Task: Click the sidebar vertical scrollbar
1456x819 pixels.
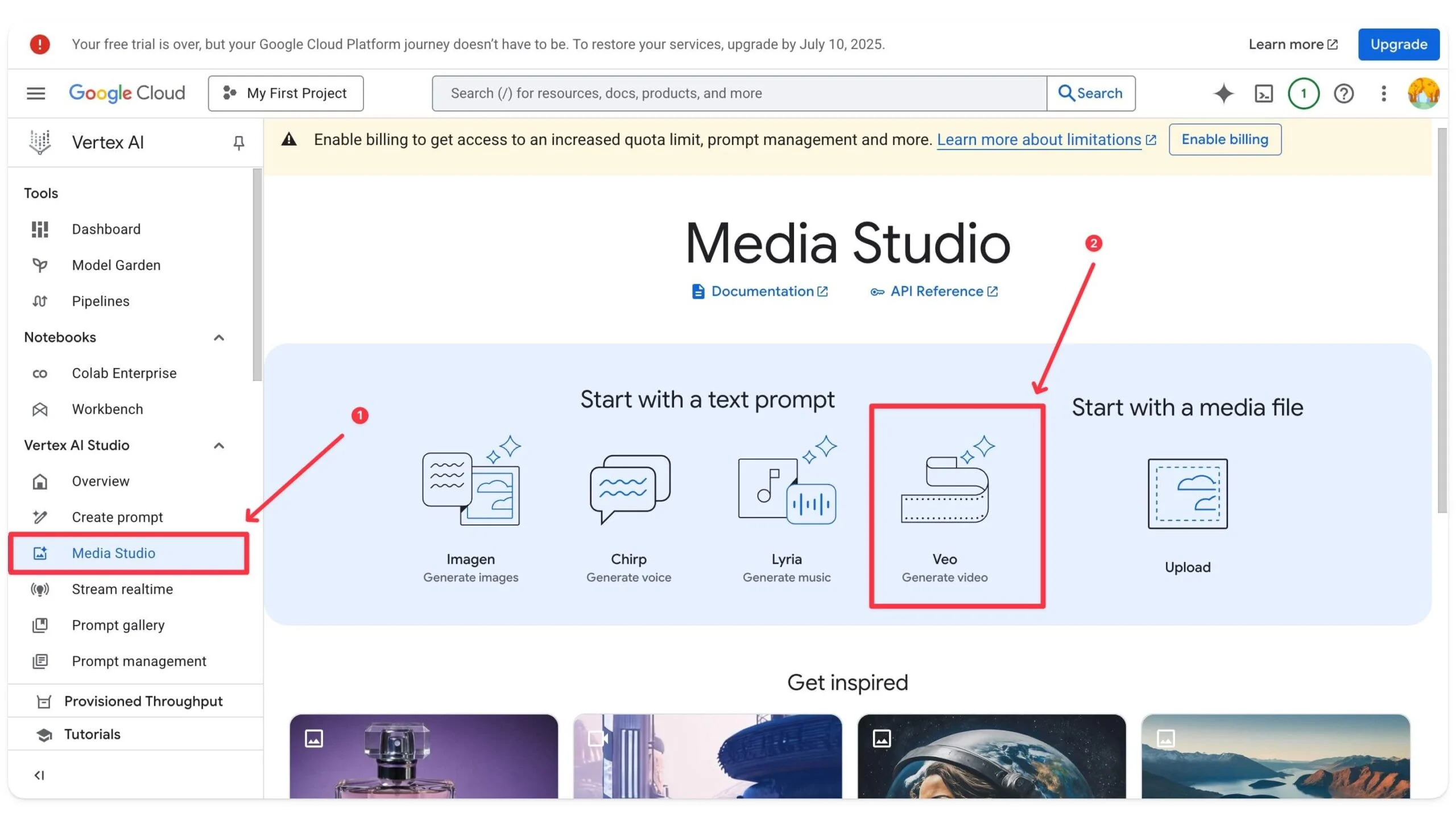Action: (x=257, y=275)
